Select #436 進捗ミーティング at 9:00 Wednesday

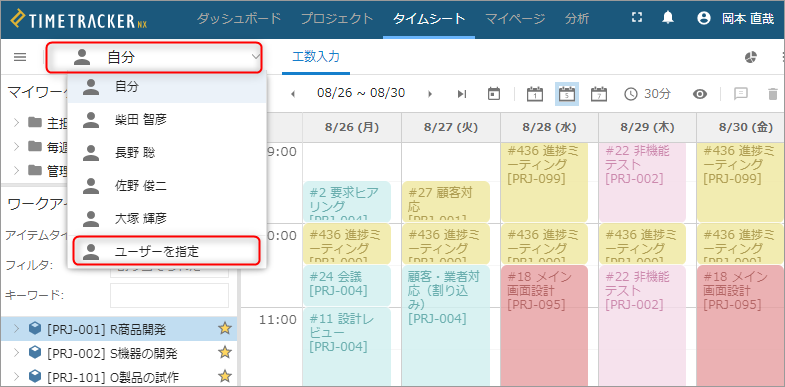tap(545, 182)
